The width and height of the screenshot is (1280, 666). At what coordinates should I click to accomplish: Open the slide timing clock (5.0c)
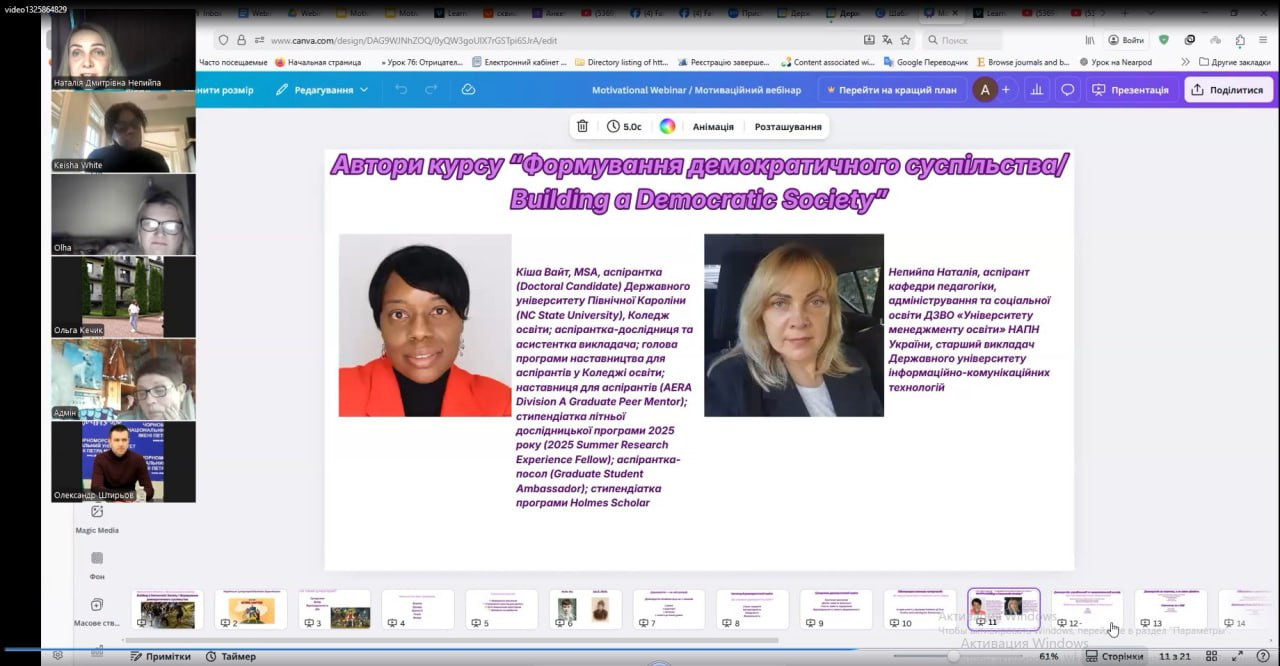624,127
